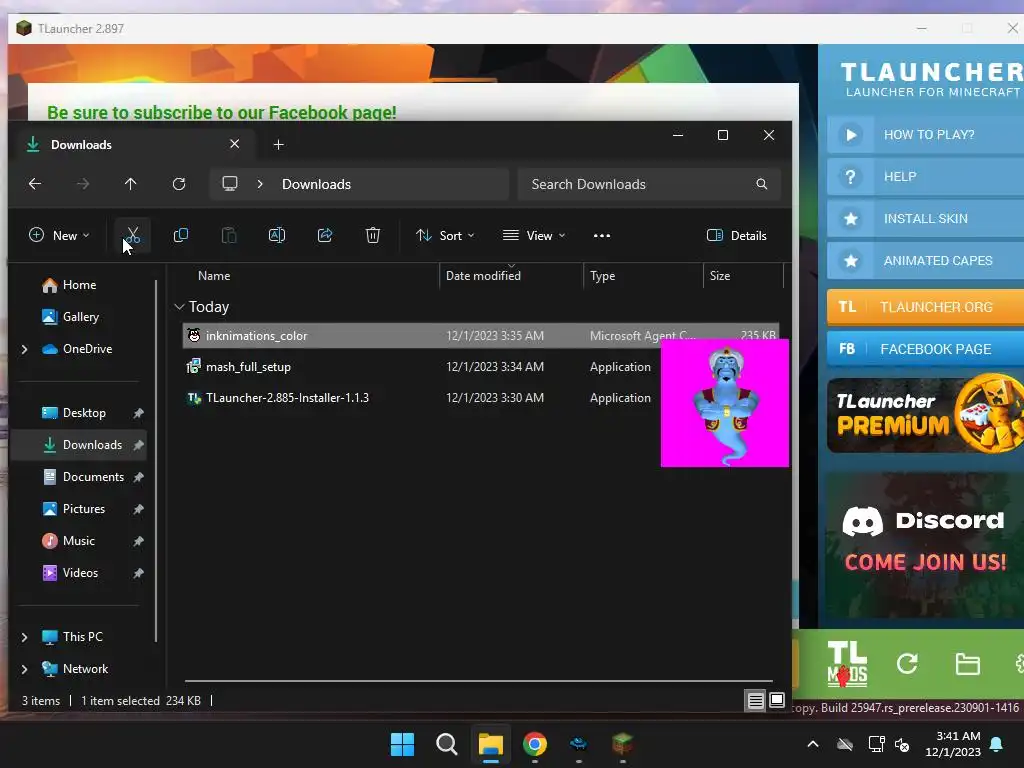Click the clock showing 3:41 AM
1024x768 pixels.
pos(953,744)
